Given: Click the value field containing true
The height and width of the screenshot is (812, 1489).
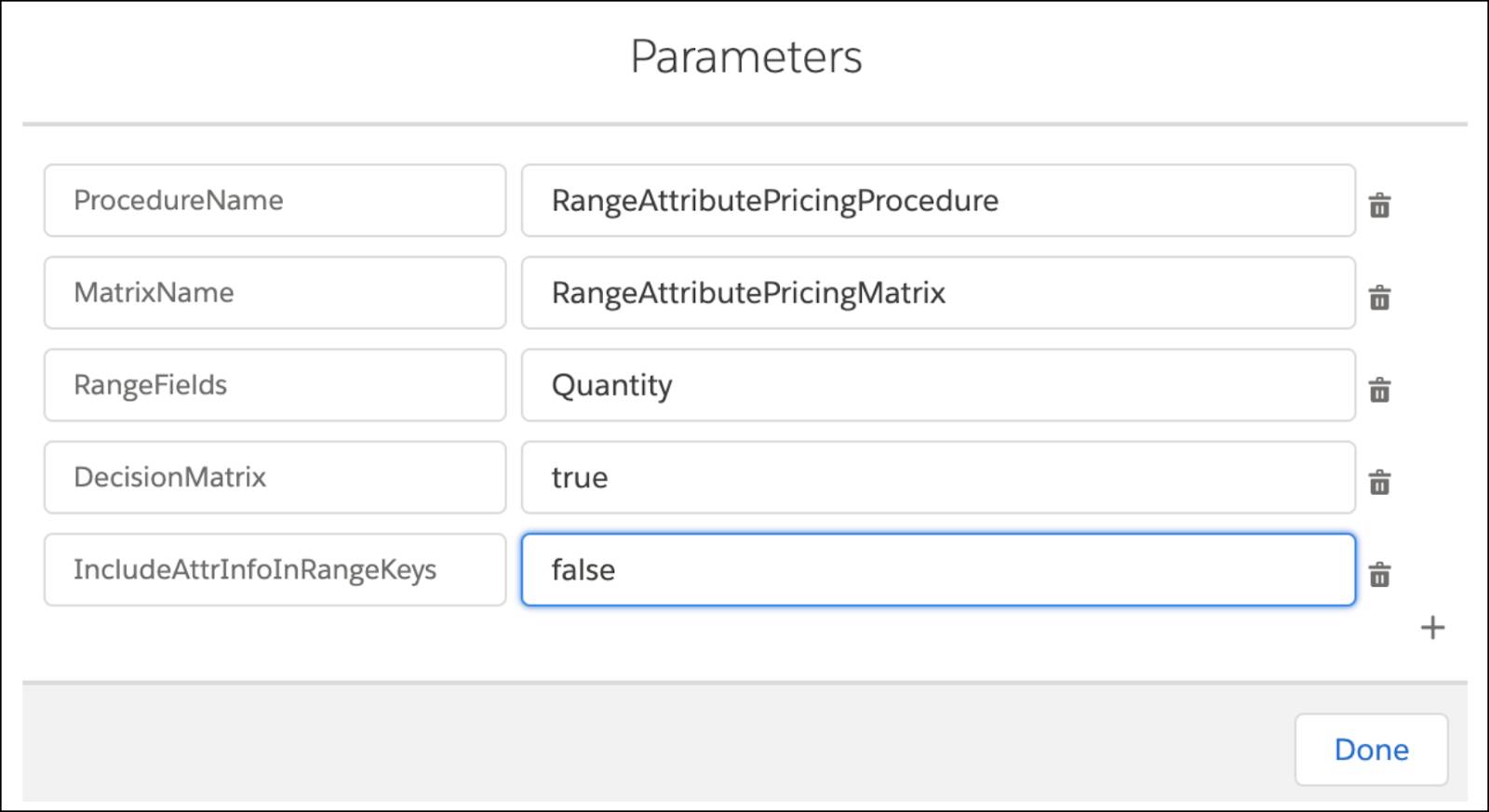Looking at the screenshot, I should click(937, 477).
